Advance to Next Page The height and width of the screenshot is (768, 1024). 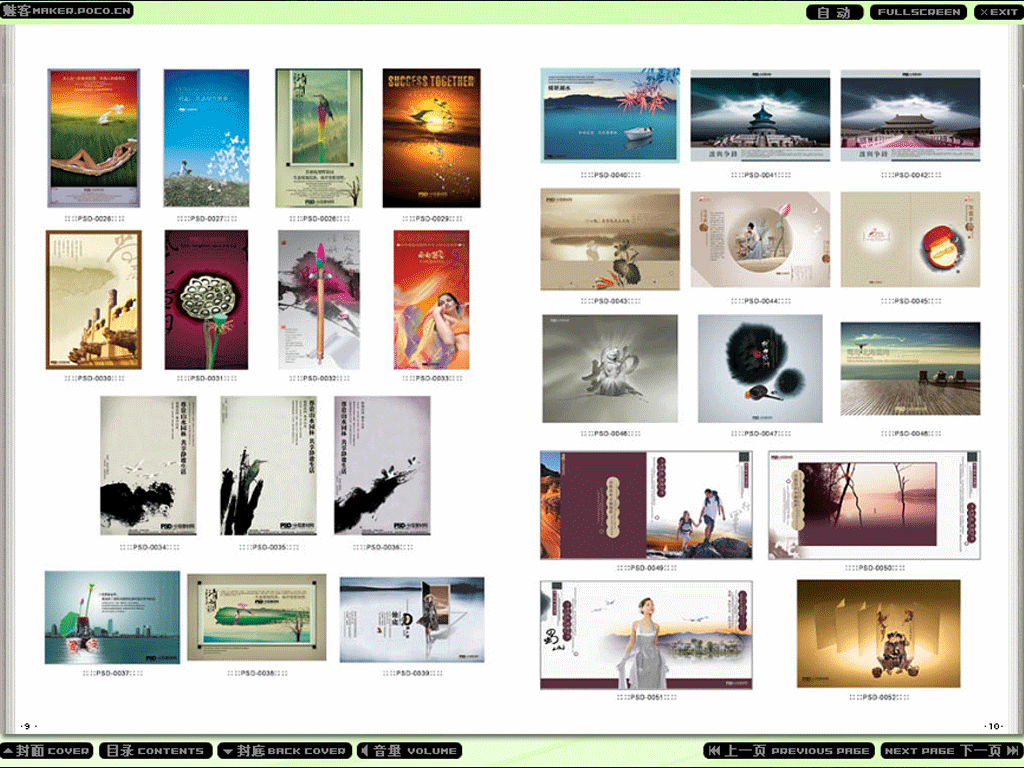(x=949, y=750)
